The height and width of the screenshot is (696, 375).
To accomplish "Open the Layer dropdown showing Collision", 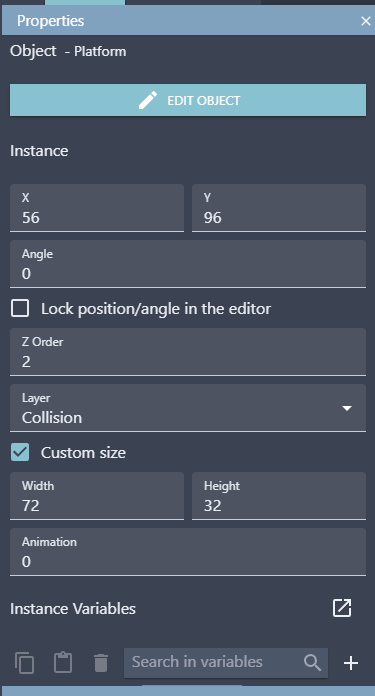I will coord(188,408).
